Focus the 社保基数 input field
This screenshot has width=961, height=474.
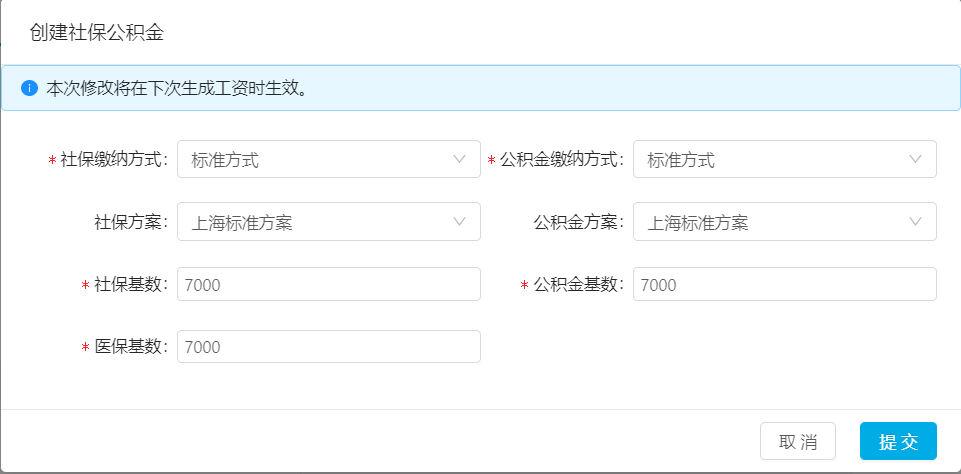pos(329,285)
